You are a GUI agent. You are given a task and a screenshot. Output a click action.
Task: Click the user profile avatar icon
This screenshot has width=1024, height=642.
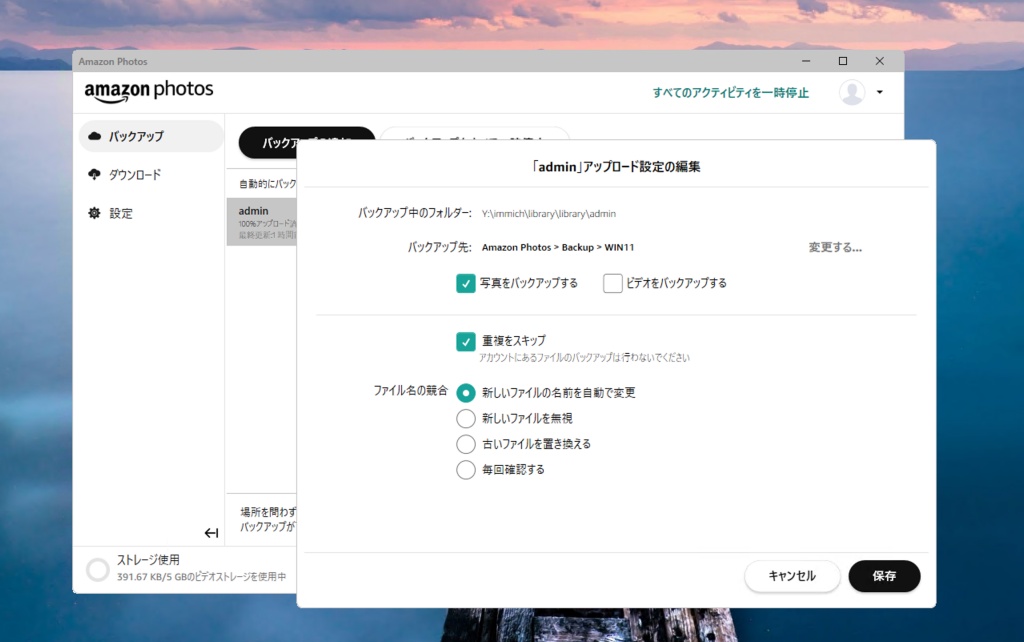(852, 92)
